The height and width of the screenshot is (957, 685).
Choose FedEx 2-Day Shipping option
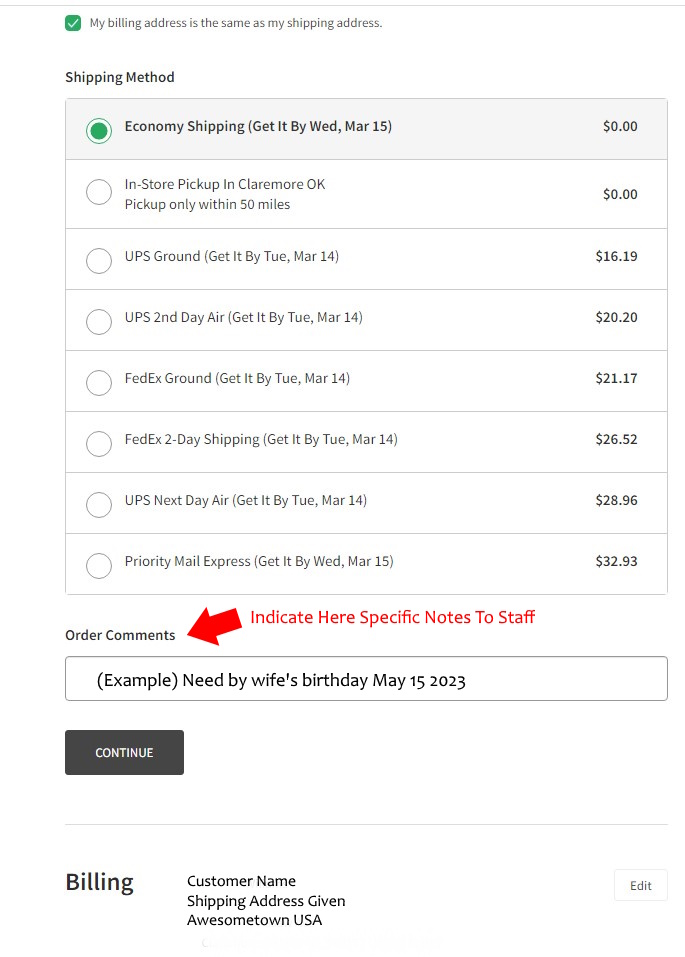[99, 443]
